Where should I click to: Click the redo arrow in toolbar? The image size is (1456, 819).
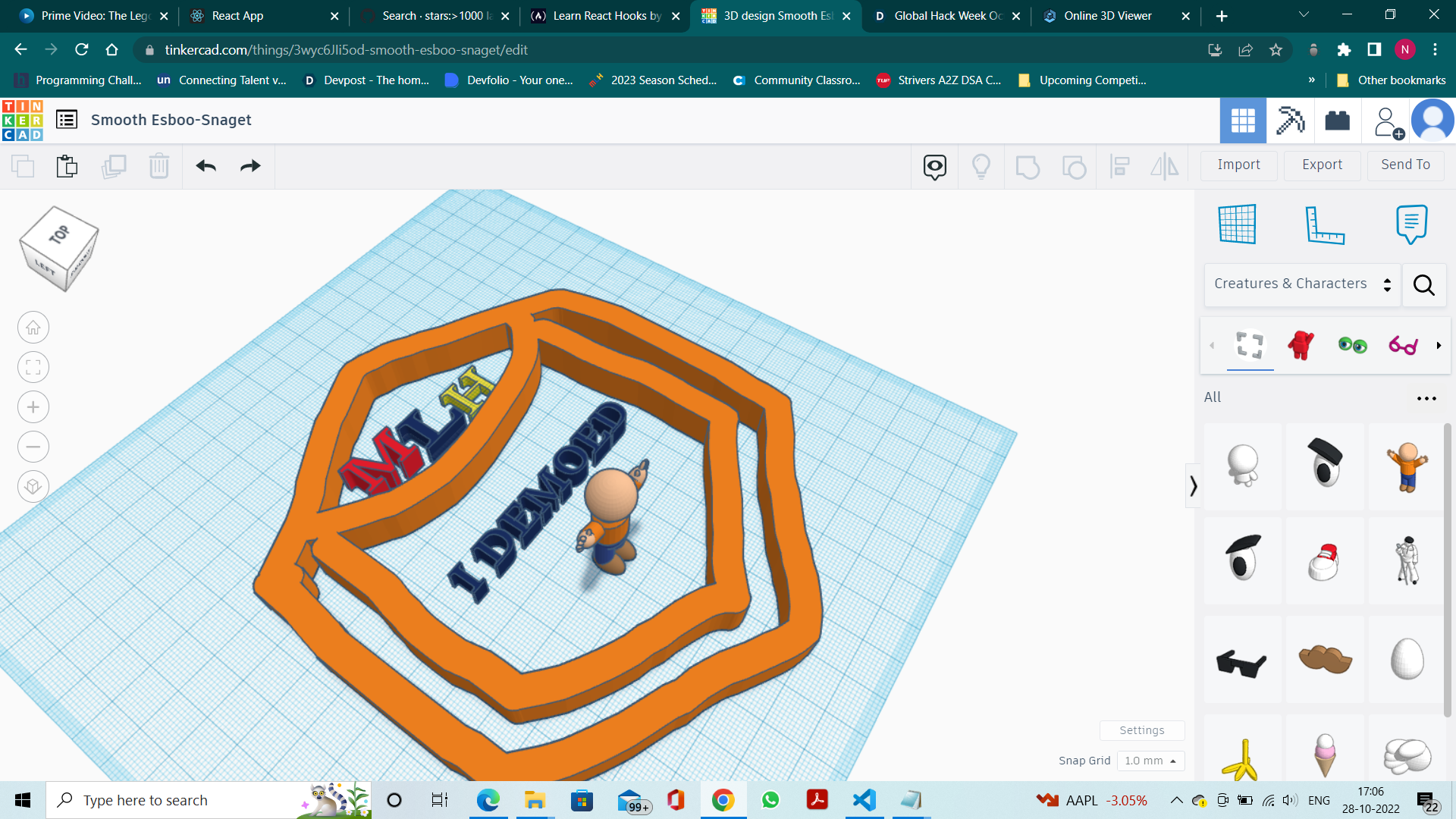(250, 166)
